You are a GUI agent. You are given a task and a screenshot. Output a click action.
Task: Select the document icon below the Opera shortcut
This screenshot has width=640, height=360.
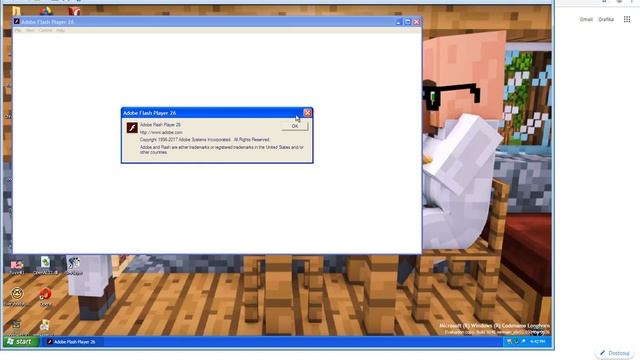point(44,326)
